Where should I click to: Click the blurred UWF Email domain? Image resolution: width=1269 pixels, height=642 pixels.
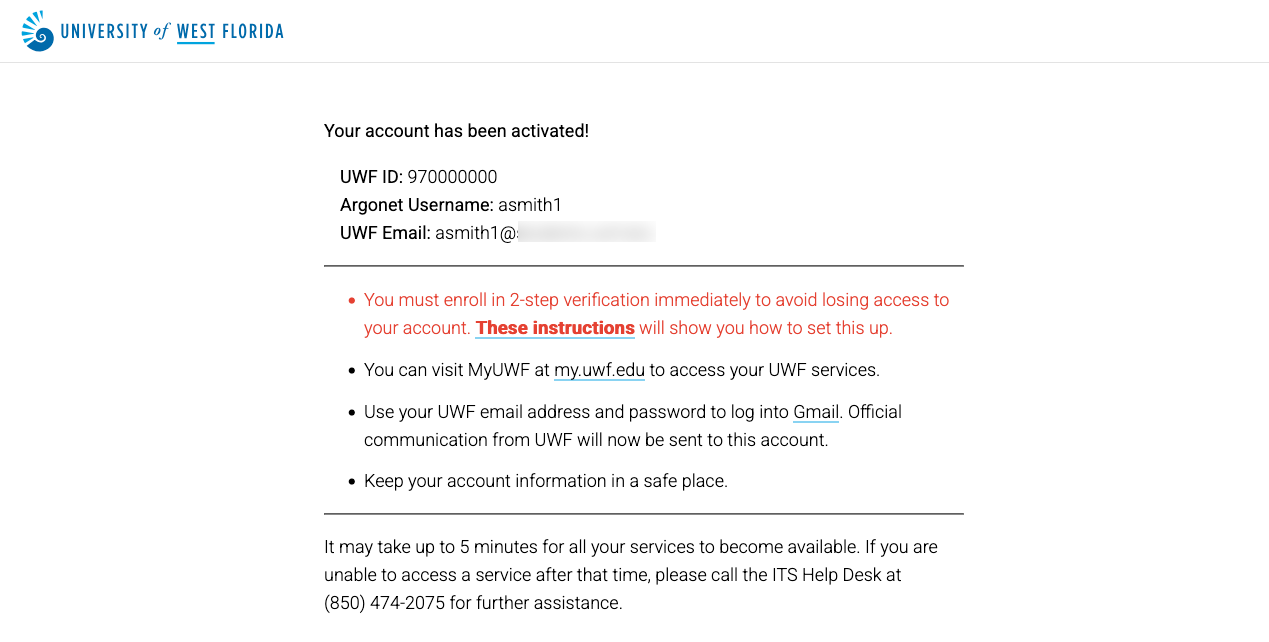tap(586, 233)
